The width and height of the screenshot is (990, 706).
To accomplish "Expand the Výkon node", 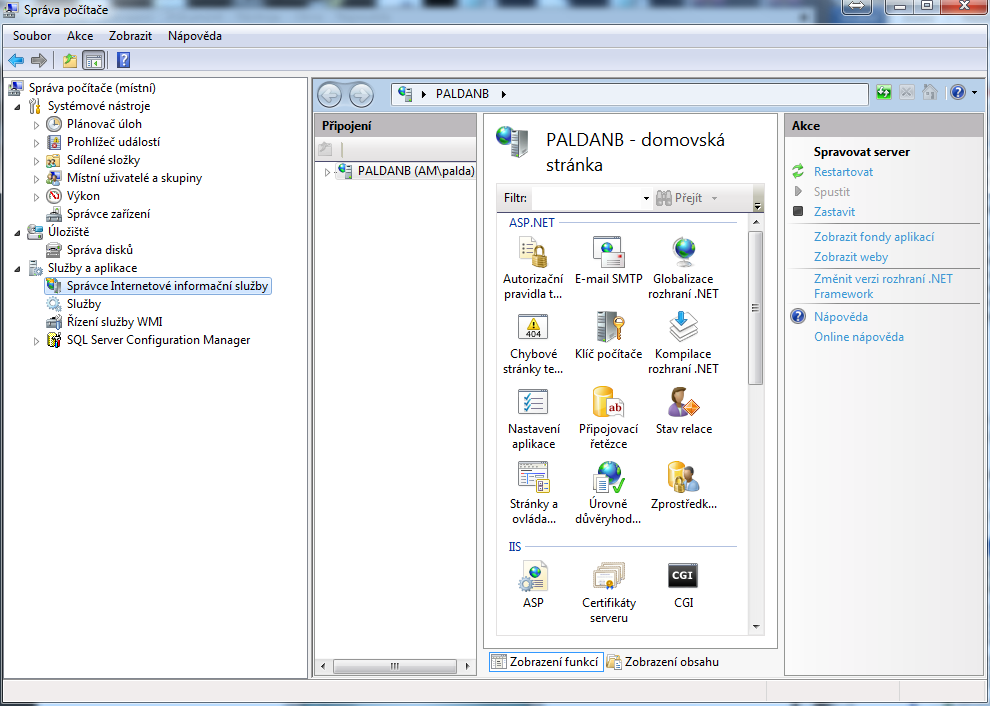I will 37,197.
